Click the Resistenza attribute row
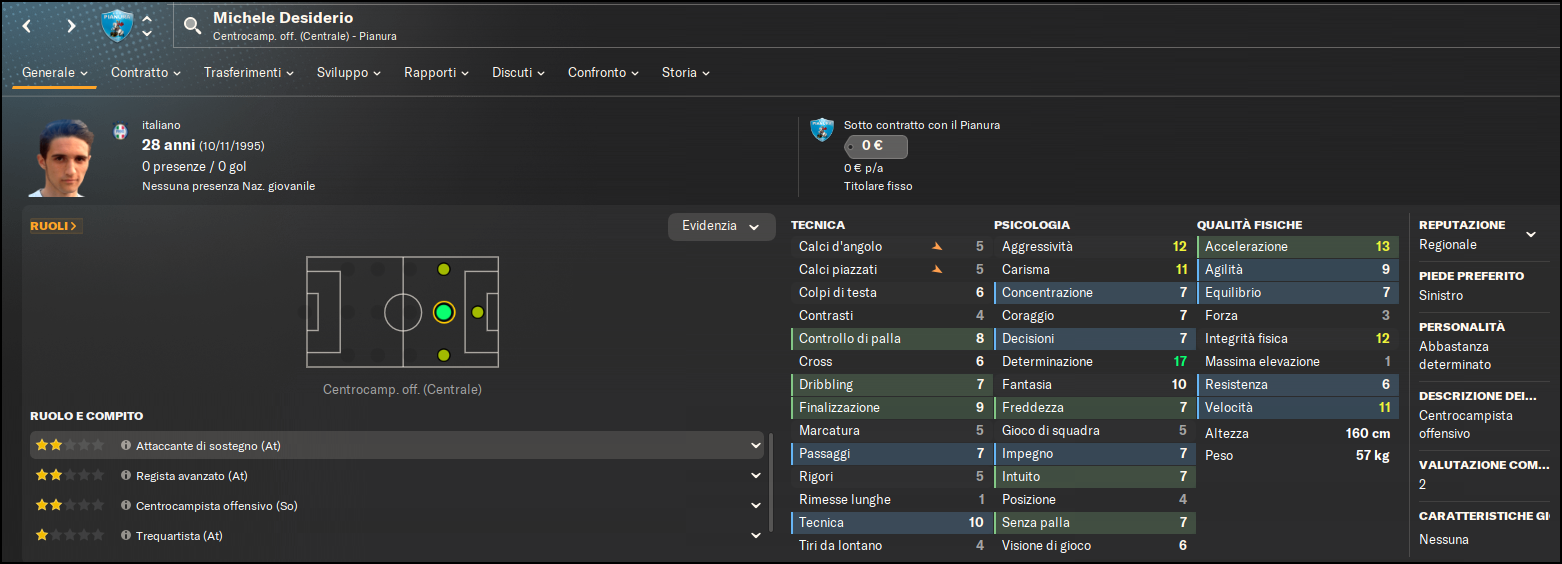The width and height of the screenshot is (1562, 564). (x=1297, y=384)
